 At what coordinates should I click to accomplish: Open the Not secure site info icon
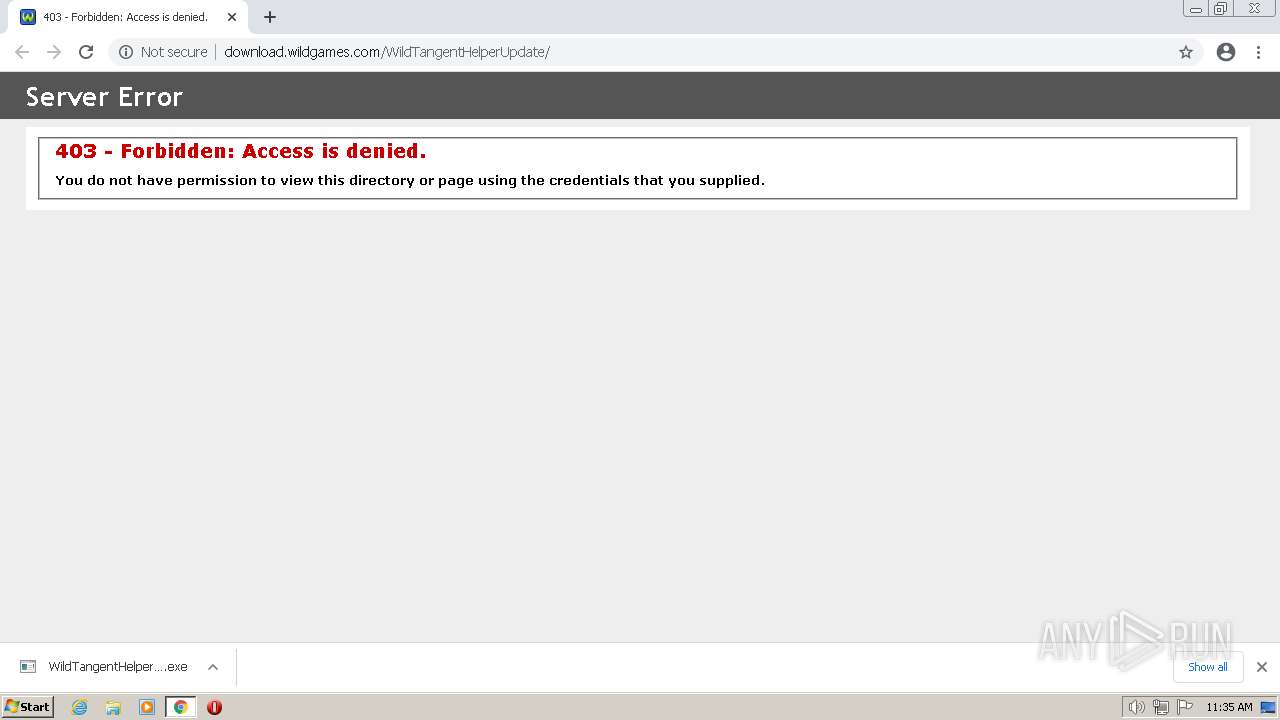(126, 52)
